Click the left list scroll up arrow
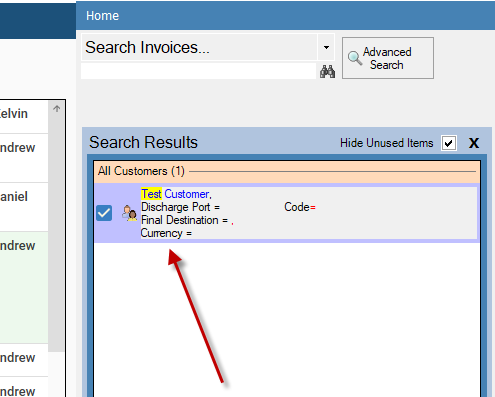 [57, 109]
